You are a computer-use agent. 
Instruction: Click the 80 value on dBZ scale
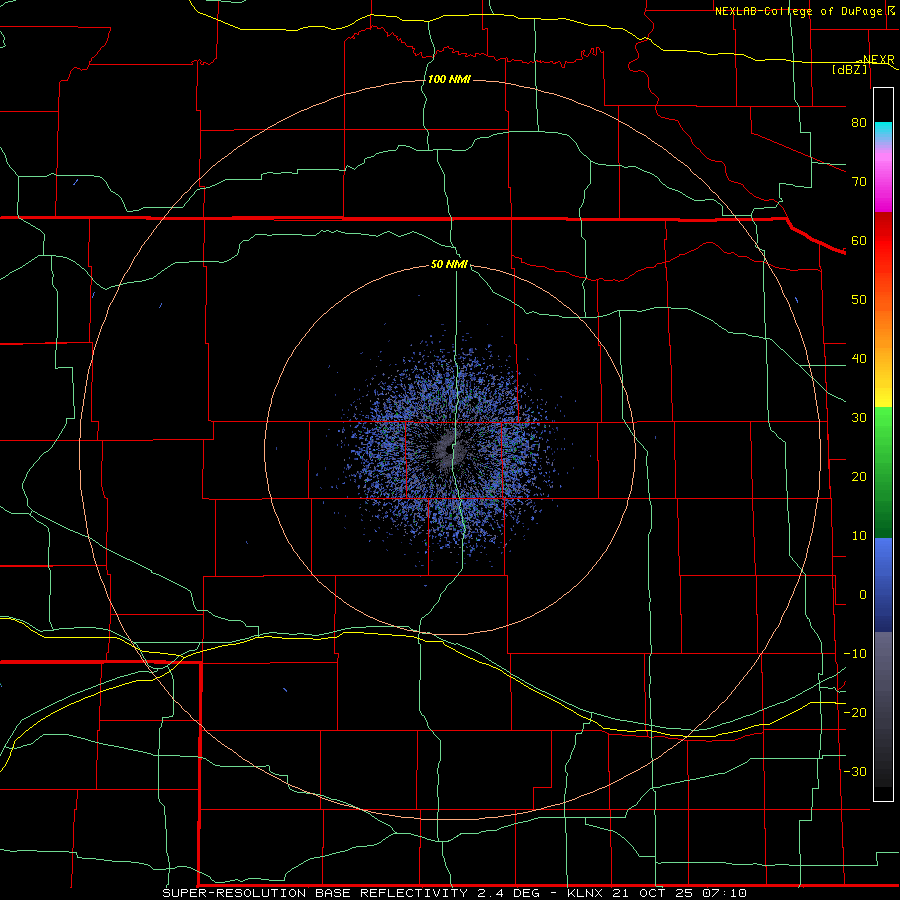859,122
